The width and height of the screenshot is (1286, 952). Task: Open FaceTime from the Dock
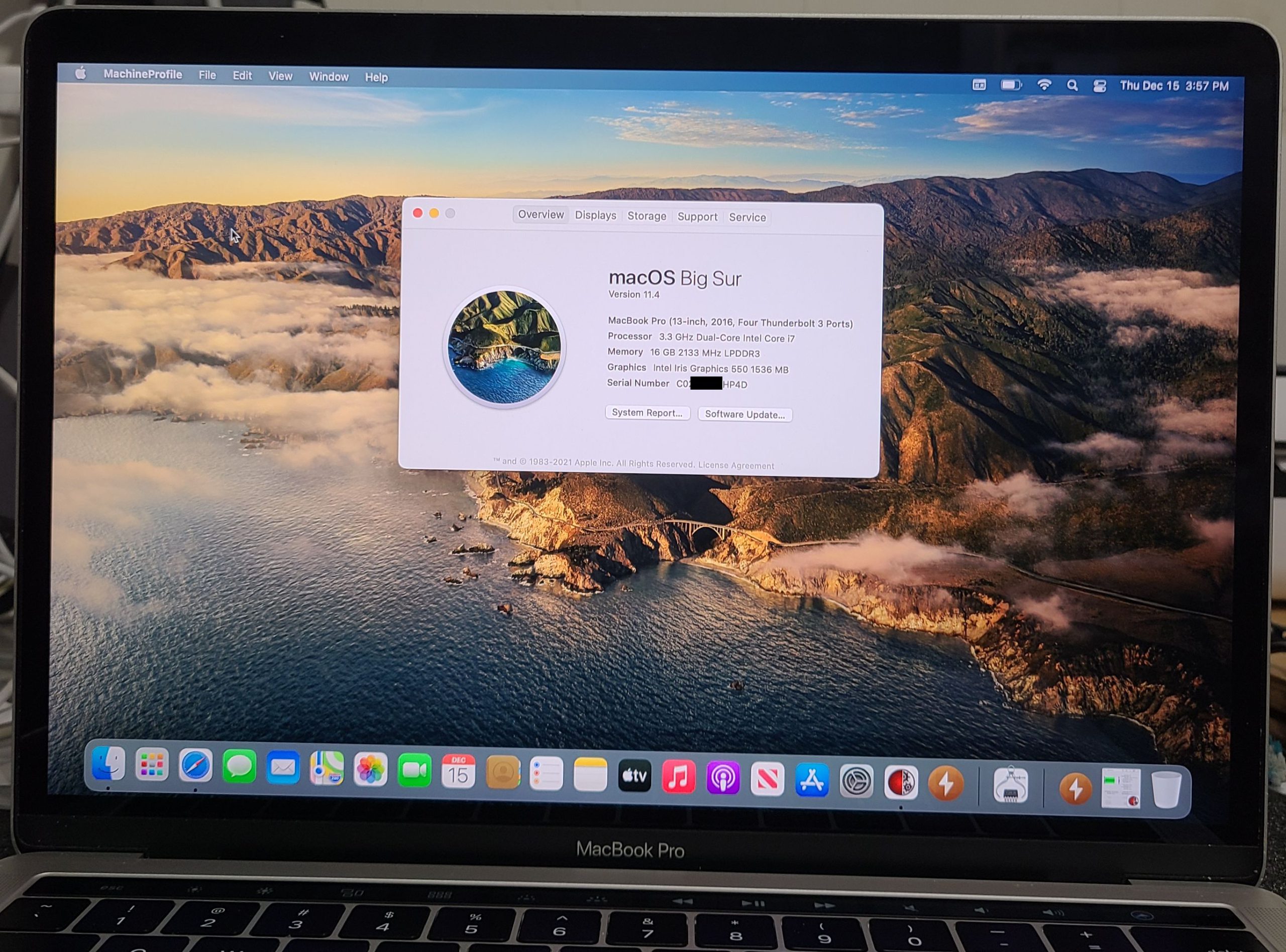click(x=414, y=771)
